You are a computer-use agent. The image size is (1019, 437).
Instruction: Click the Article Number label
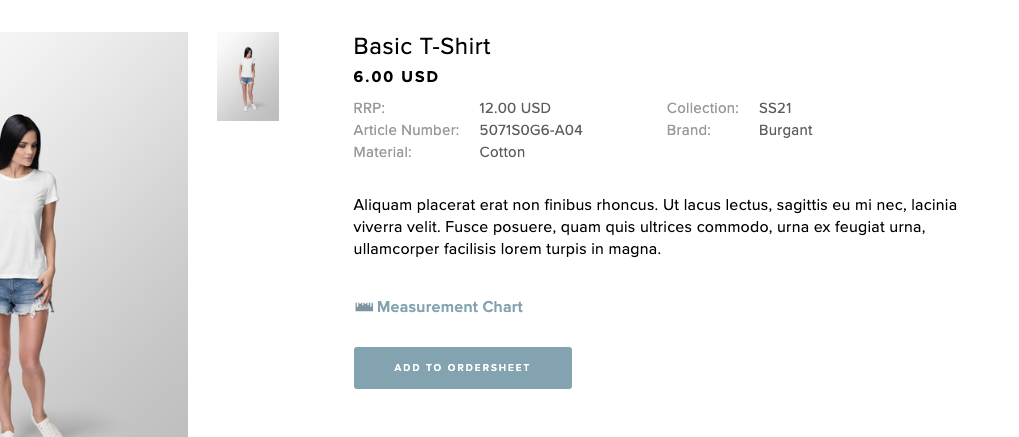click(x=406, y=130)
